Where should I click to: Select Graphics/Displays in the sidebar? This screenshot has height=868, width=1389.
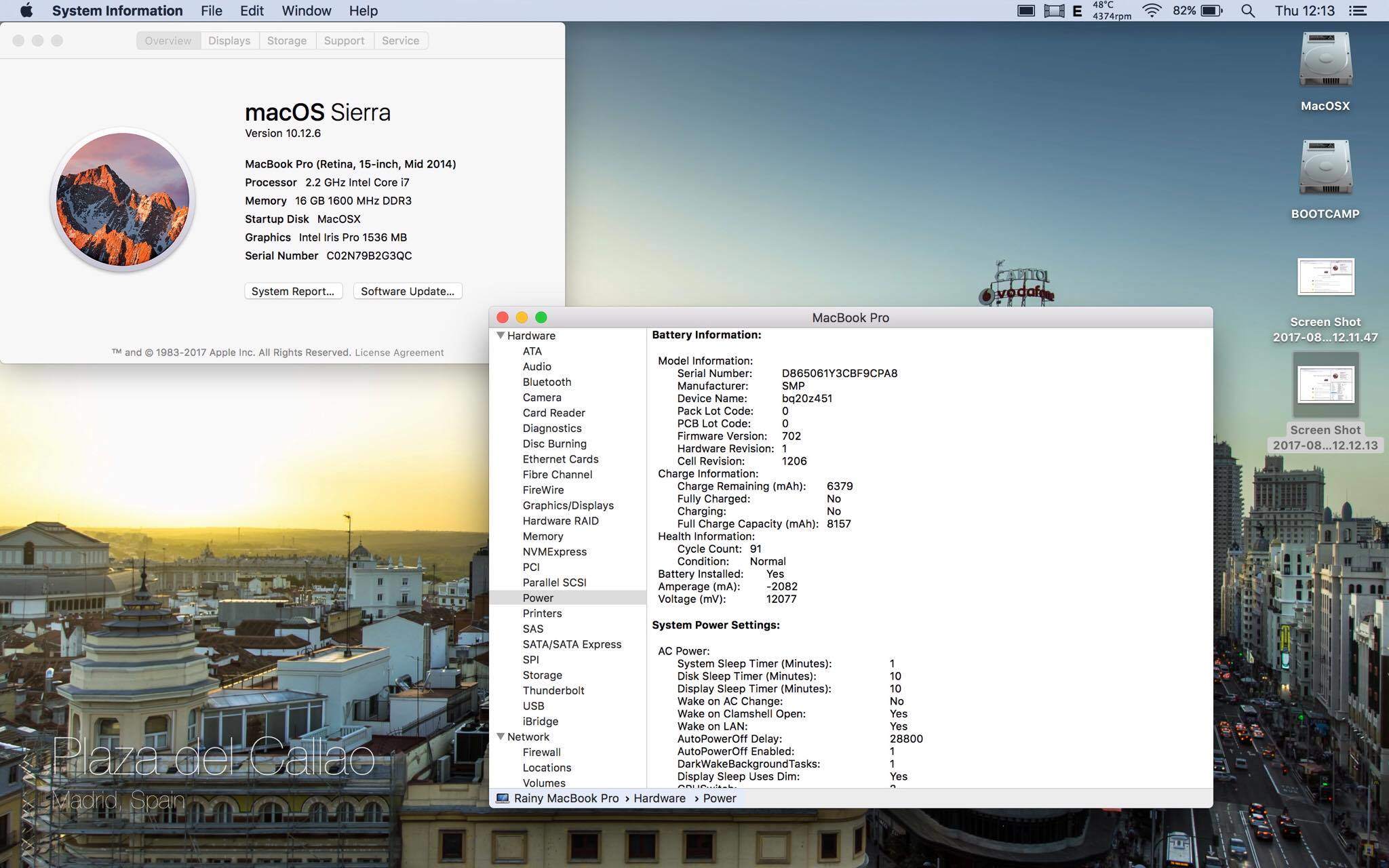(568, 506)
